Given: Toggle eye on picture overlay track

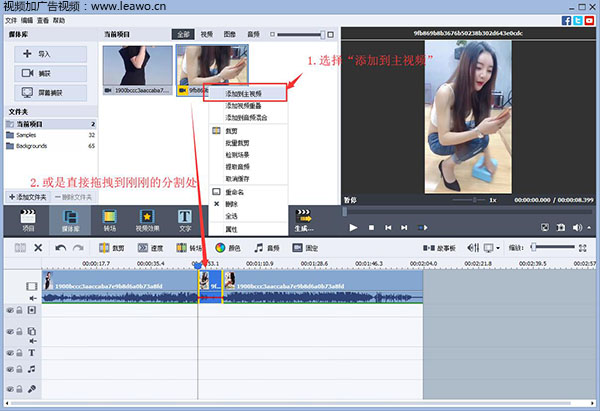Looking at the screenshot, I should [x=10, y=310].
